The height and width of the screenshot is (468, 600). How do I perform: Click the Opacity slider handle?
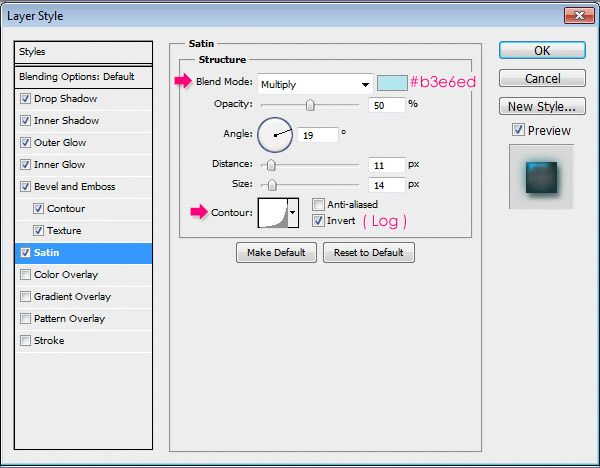point(310,105)
